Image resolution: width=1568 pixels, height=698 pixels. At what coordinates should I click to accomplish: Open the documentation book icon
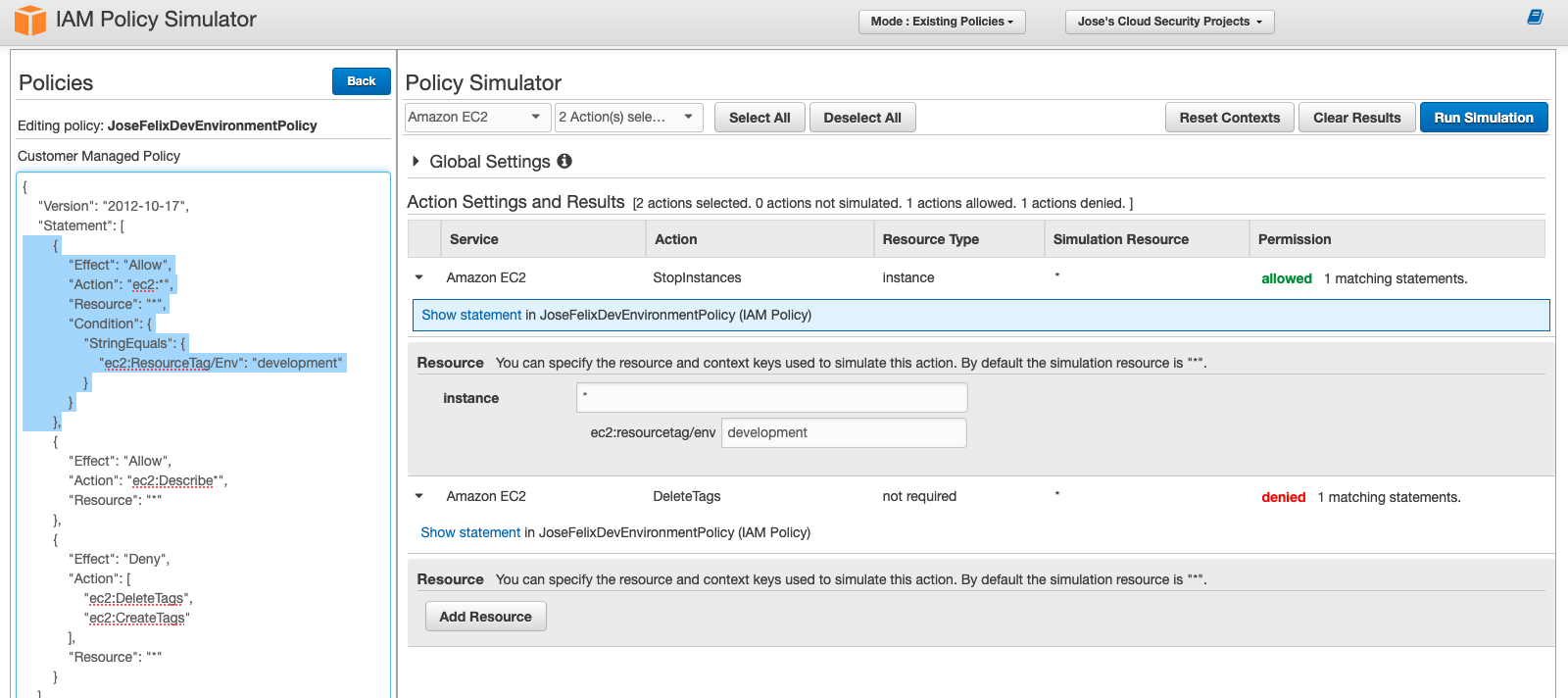[1536, 17]
